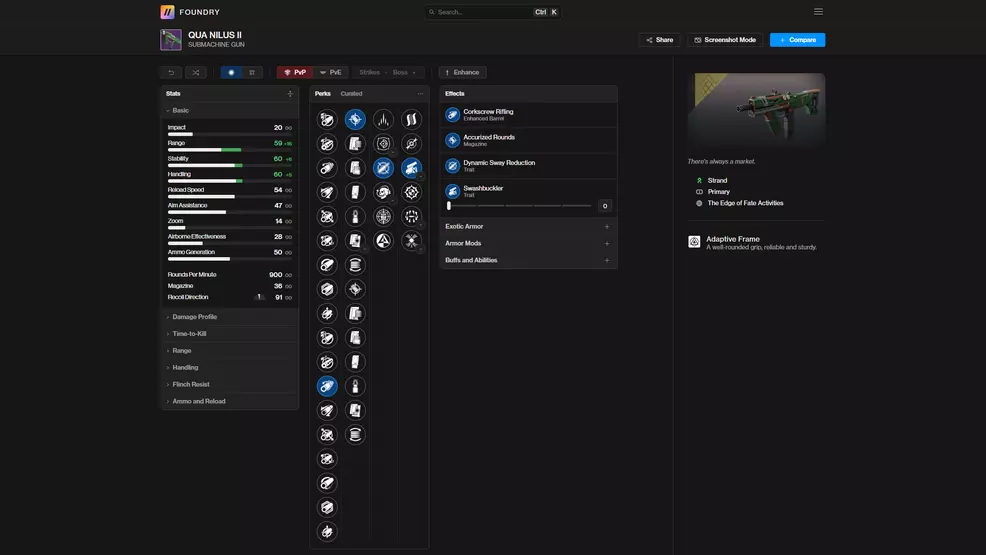986x555 pixels.
Task: Enable Screenshot Mode
Action: [x=725, y=40]
